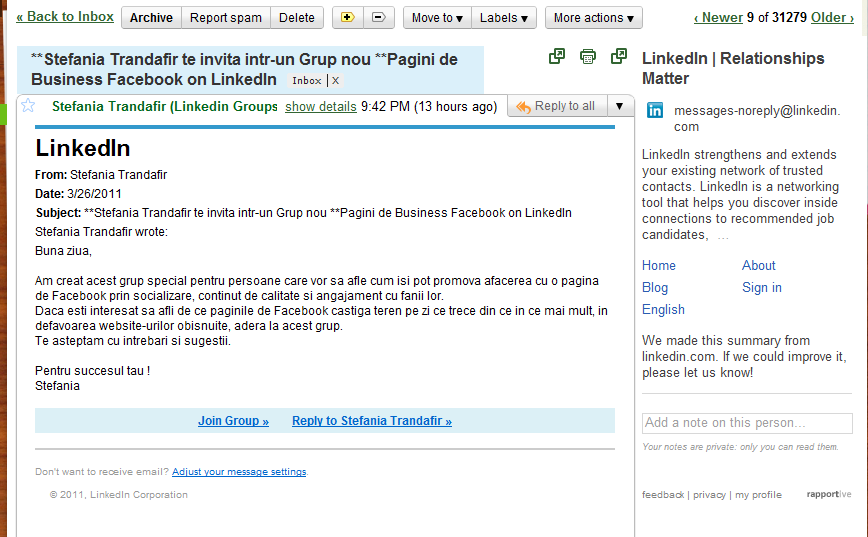Screen dimensions: 868x537
Task: Click messages-noreply@linkedin.com address
Action: 757,118
